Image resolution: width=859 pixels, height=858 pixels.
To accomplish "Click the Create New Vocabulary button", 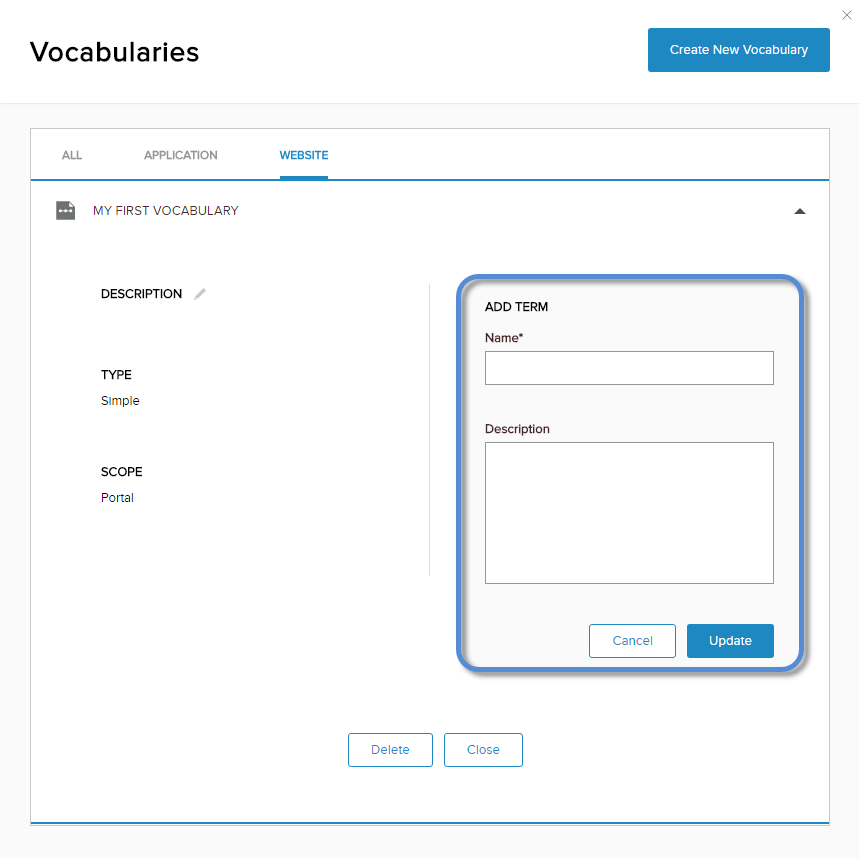I will pyautogui.click(x=738, y=50).
